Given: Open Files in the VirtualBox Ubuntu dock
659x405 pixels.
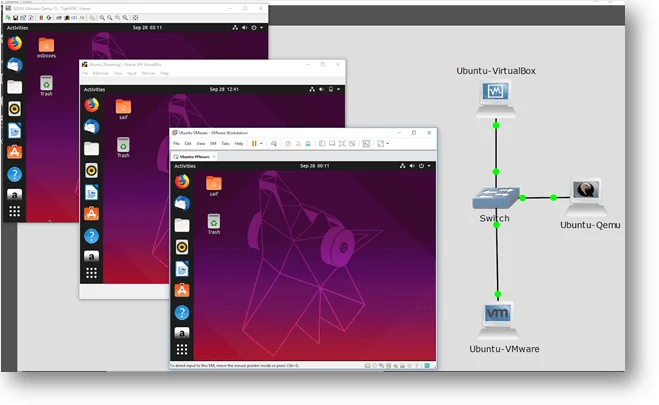Looking at the screenshot, I should point(91,149).
